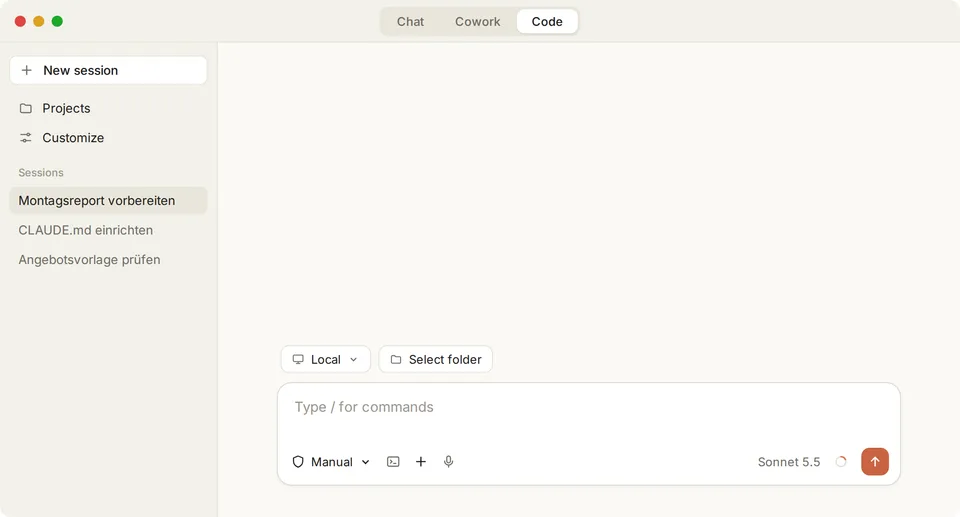Click the green fullscreen window button
The image size is (960, 517).
[x=57, y=21]
